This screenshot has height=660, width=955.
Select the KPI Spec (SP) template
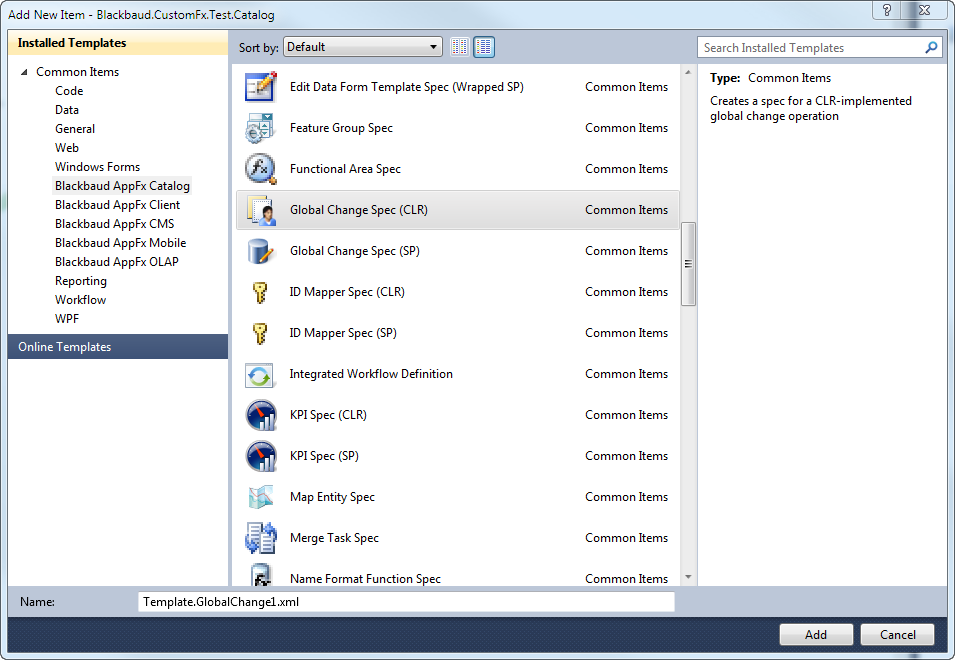457,456
